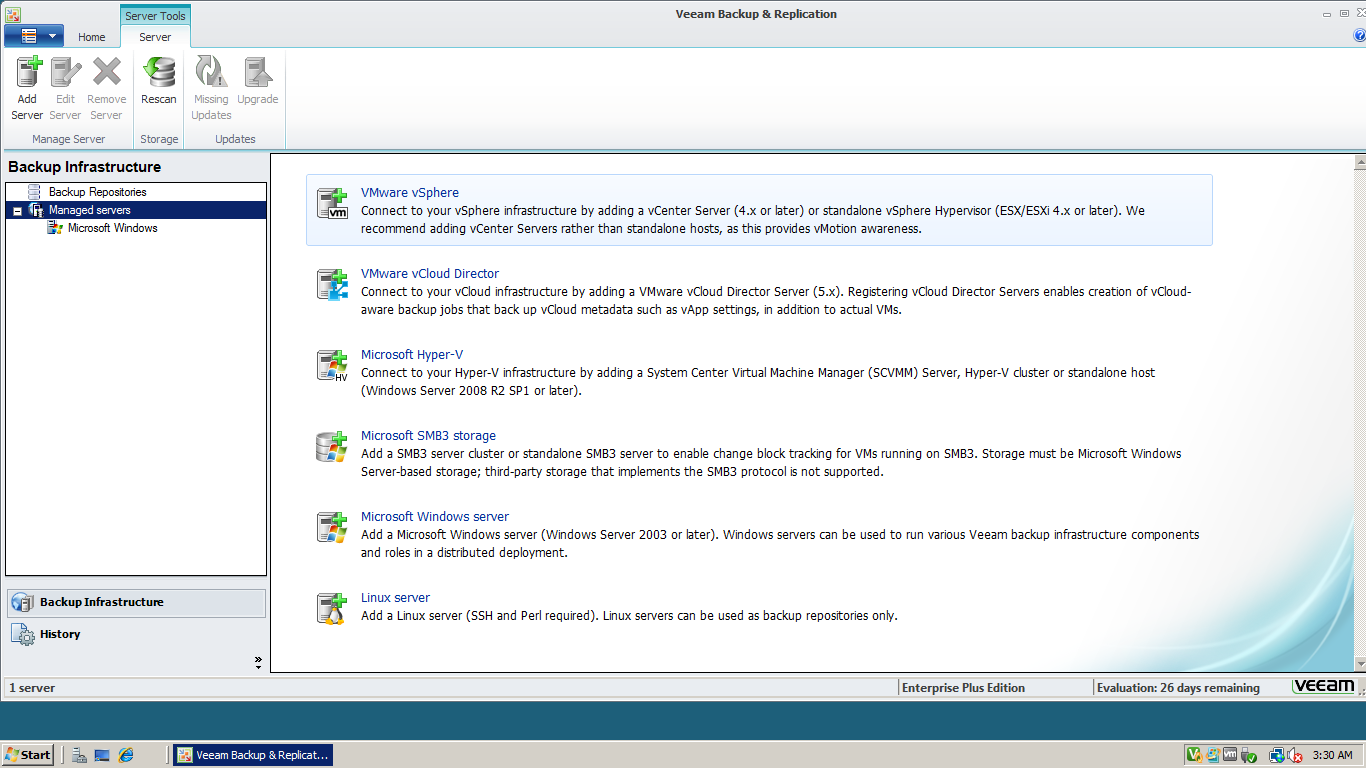Open the application main menu dropdown
The height and width of the screenshot is (768, 1366).
coord(33,35)
